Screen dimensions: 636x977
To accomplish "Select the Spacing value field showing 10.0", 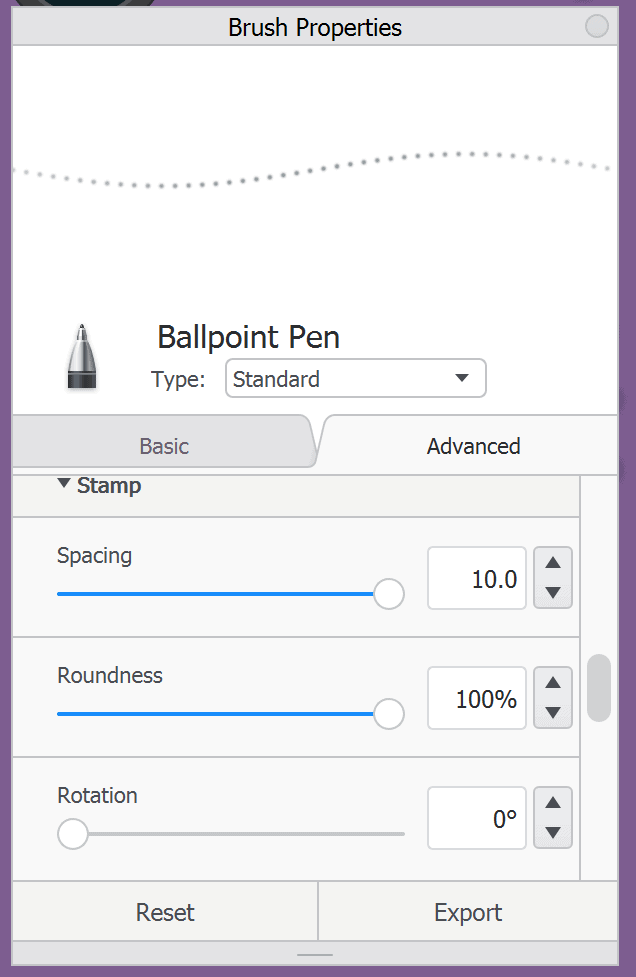I will (x=477, y=578).
